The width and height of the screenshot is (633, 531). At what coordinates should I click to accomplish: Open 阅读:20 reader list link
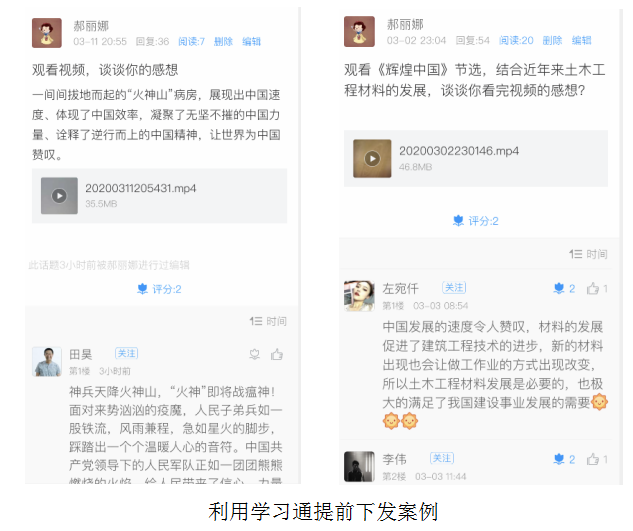516,40
